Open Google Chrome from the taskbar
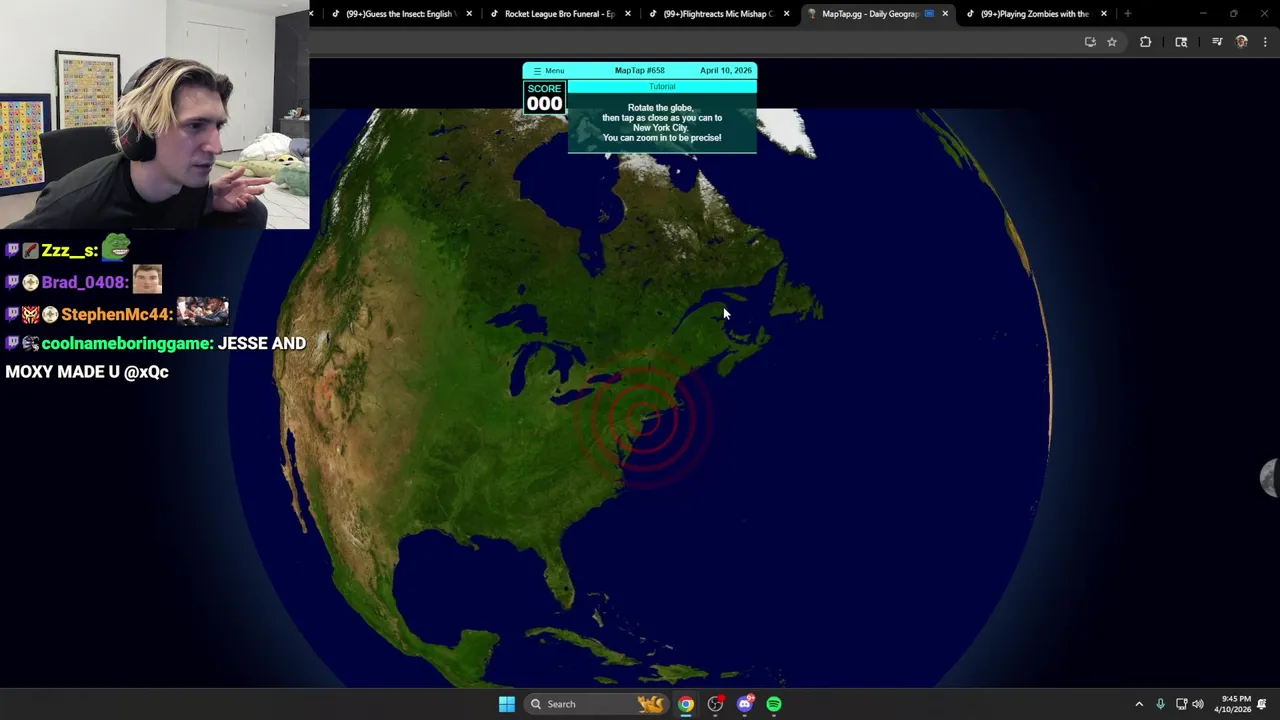This screenshot has width=1280, height=720. (686, 704)
